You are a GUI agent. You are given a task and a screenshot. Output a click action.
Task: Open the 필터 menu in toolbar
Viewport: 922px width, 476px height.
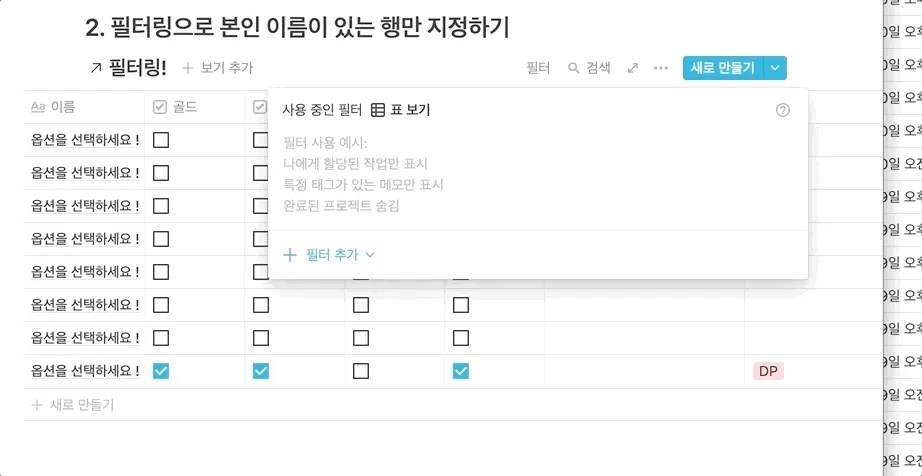click(538, 68)
